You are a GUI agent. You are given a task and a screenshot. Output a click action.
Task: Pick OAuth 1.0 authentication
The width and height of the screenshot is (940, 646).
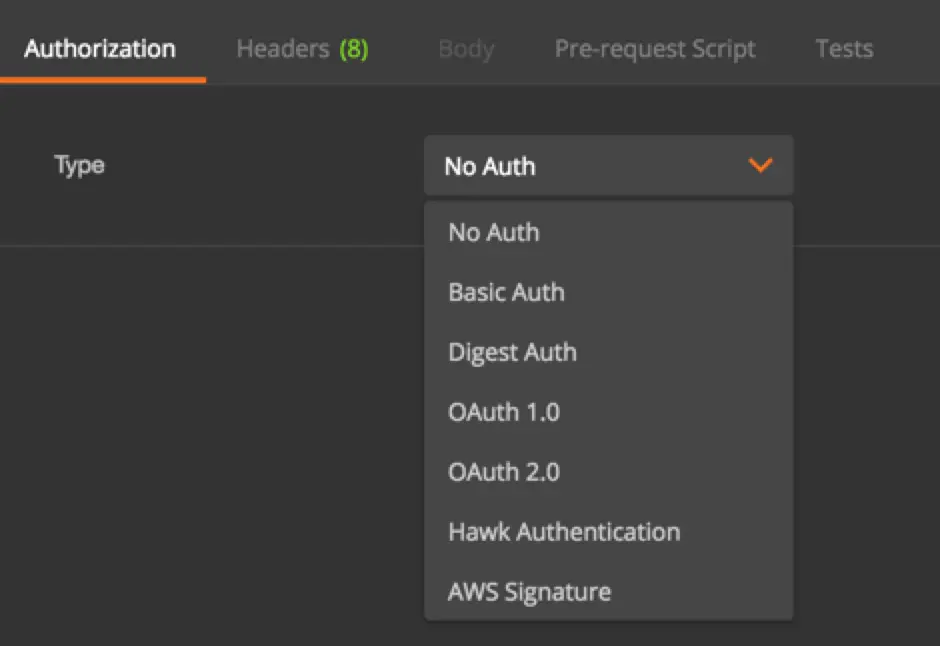(504, 412)
